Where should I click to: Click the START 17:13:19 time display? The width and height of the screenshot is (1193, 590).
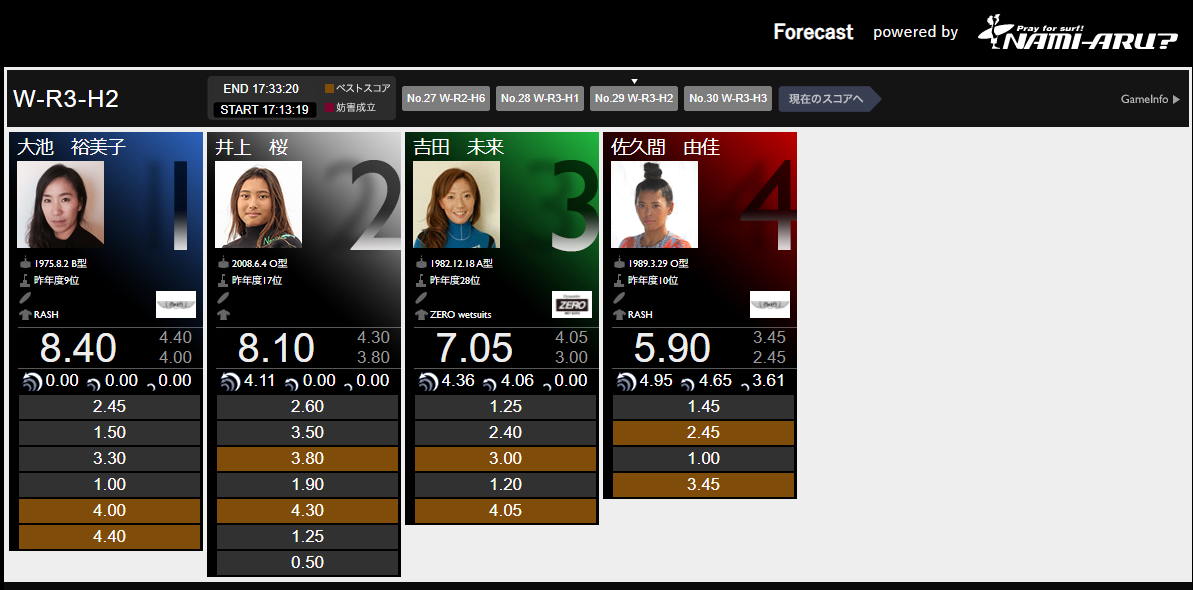[x=263, y=108]
